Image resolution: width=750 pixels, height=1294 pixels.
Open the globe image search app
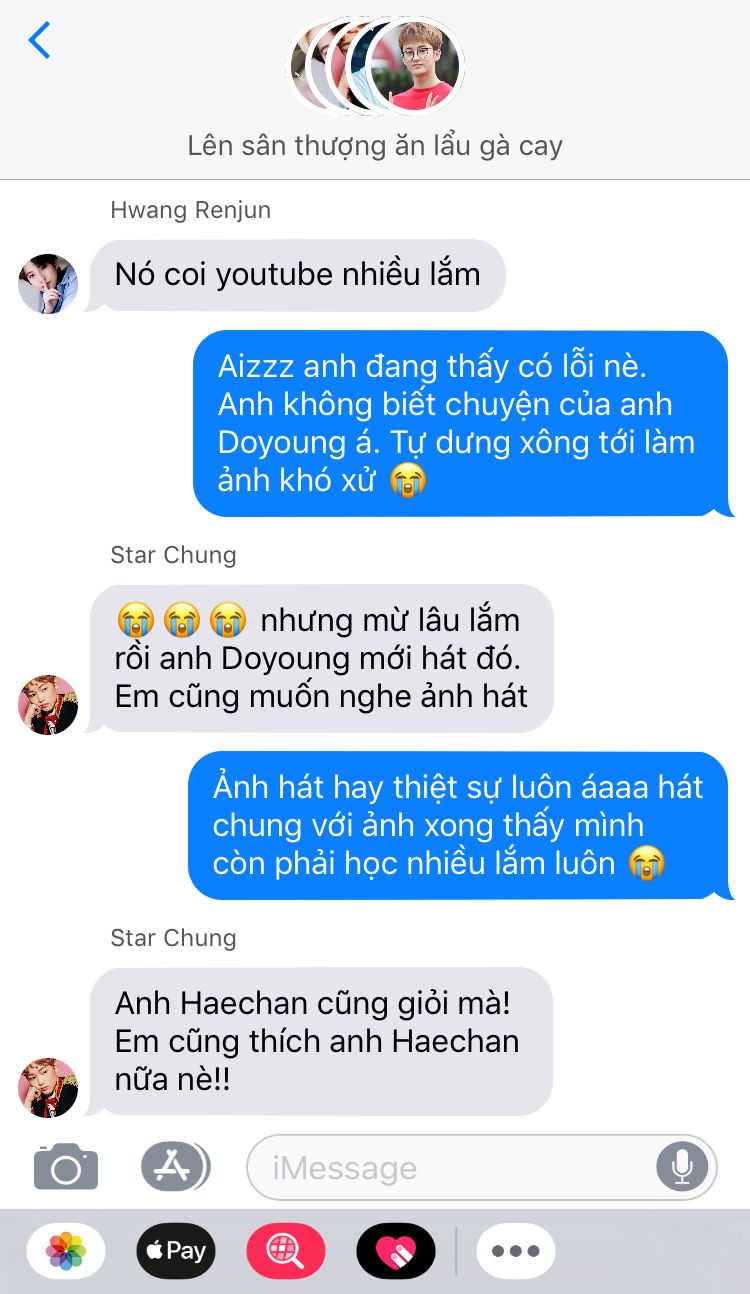(286, 1250)
